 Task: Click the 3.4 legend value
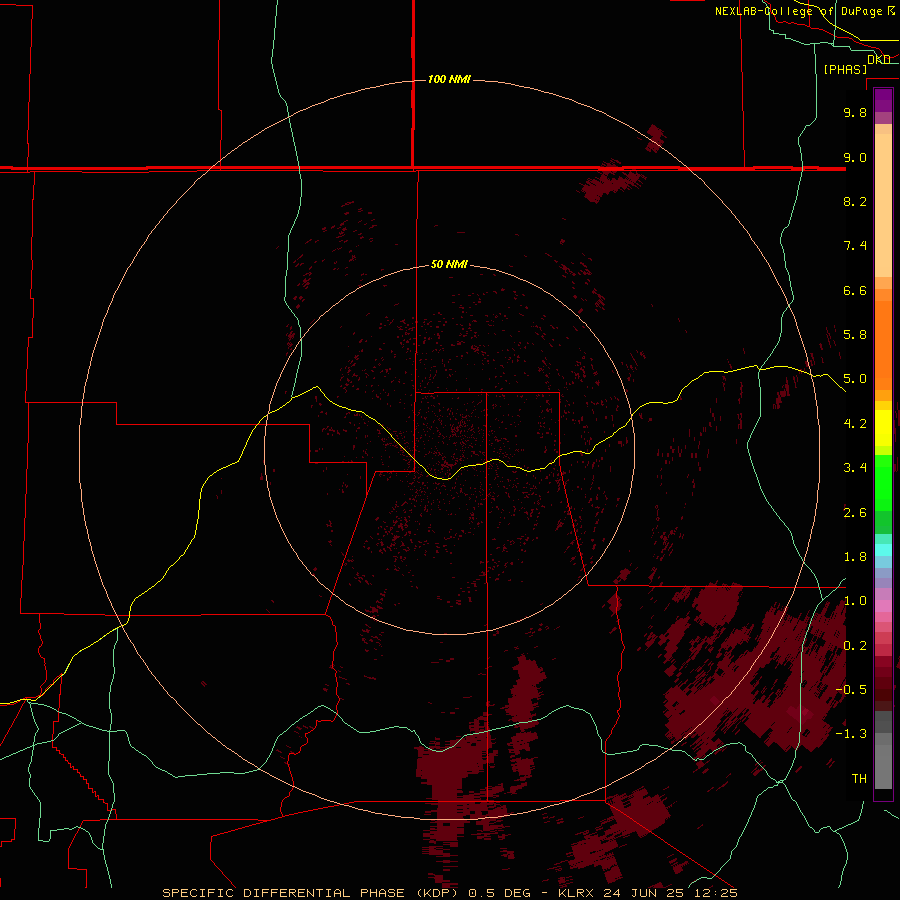tap(855, 468)
